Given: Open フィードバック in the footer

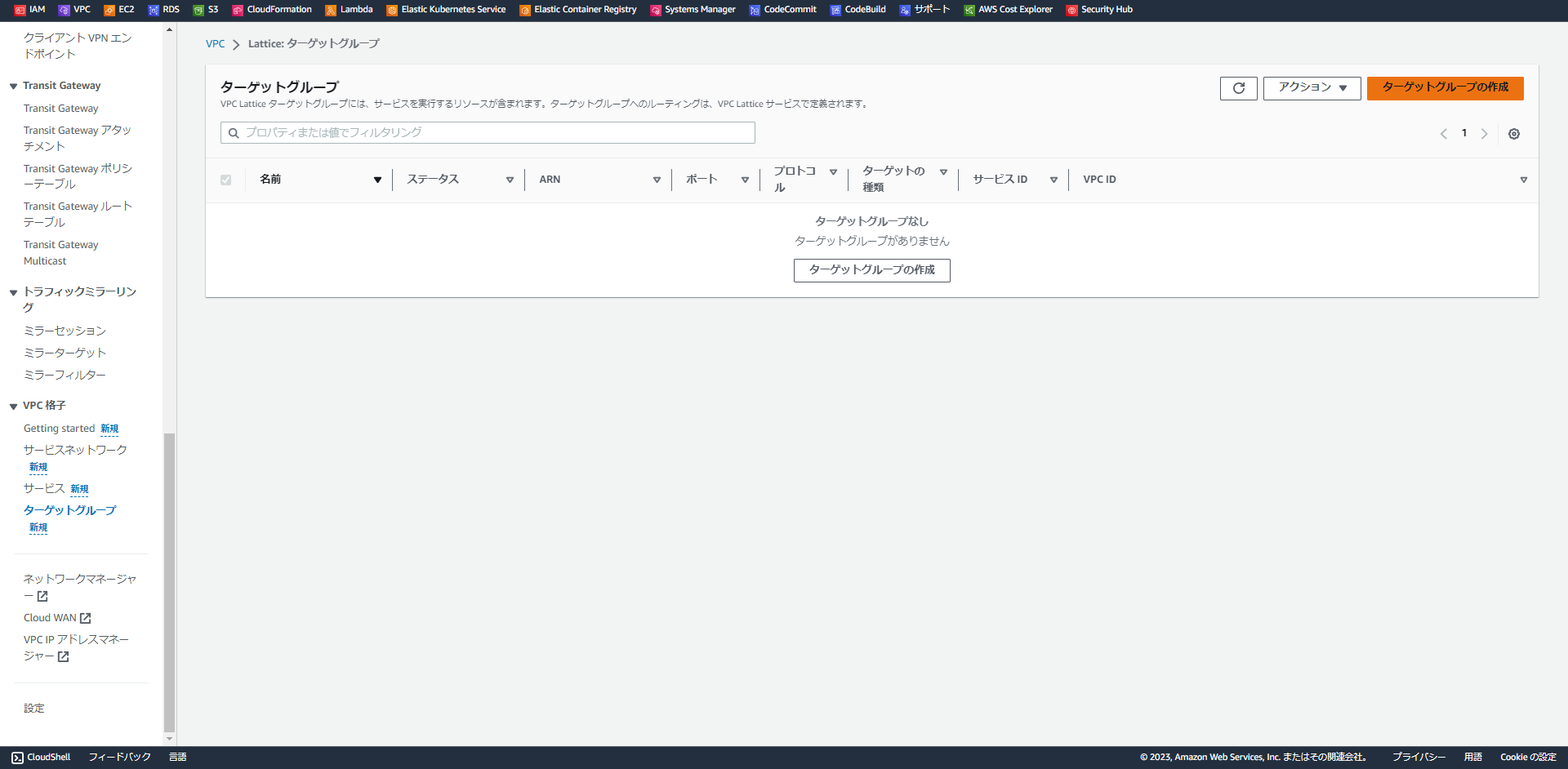Looking at the screenshot, I should [119, 758].
